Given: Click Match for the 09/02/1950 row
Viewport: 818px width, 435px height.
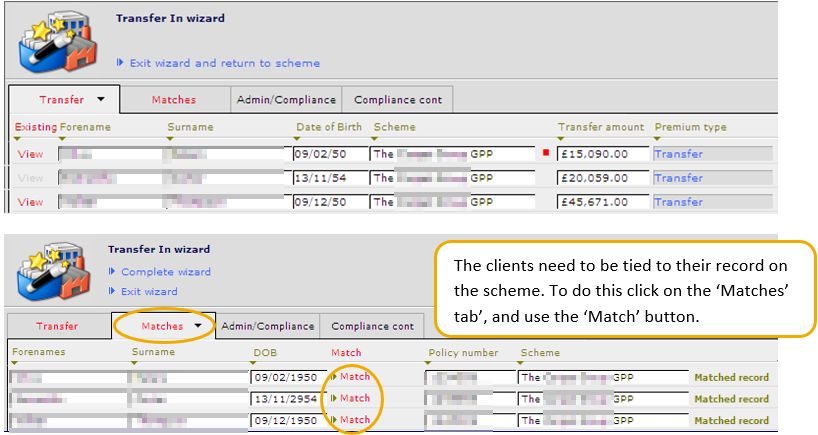Looking at the screenshot, I should tap(351, 377).
